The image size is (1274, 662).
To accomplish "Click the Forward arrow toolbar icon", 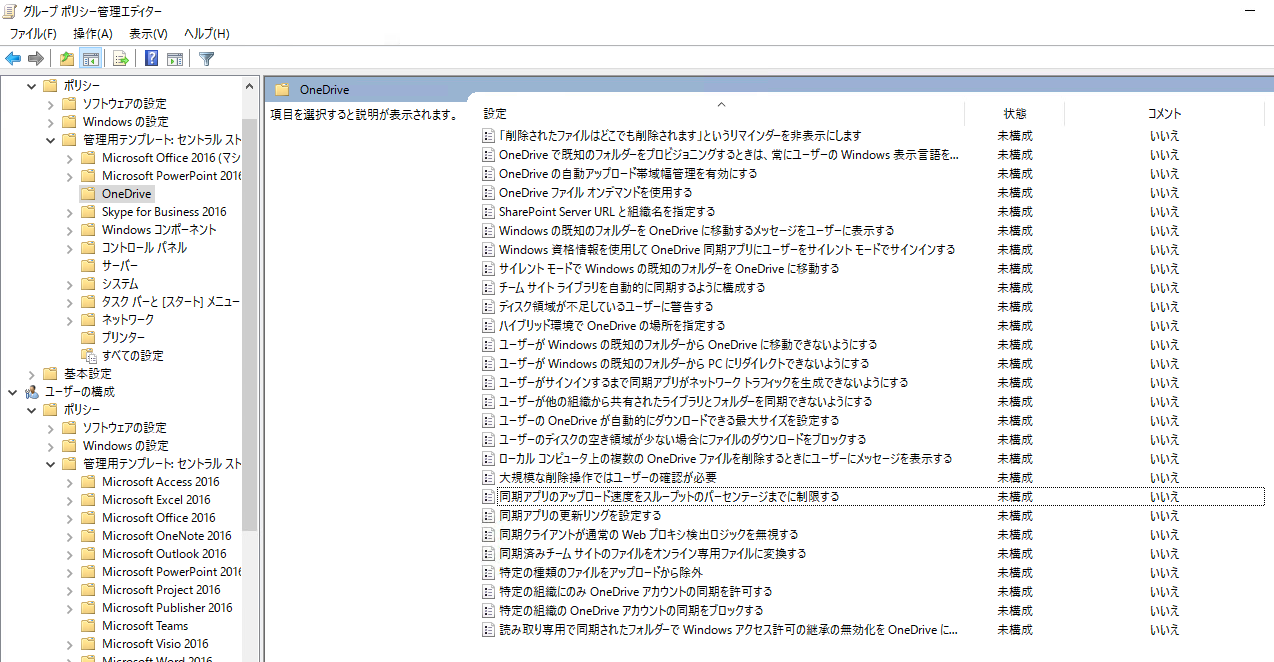I will [36, 58].
